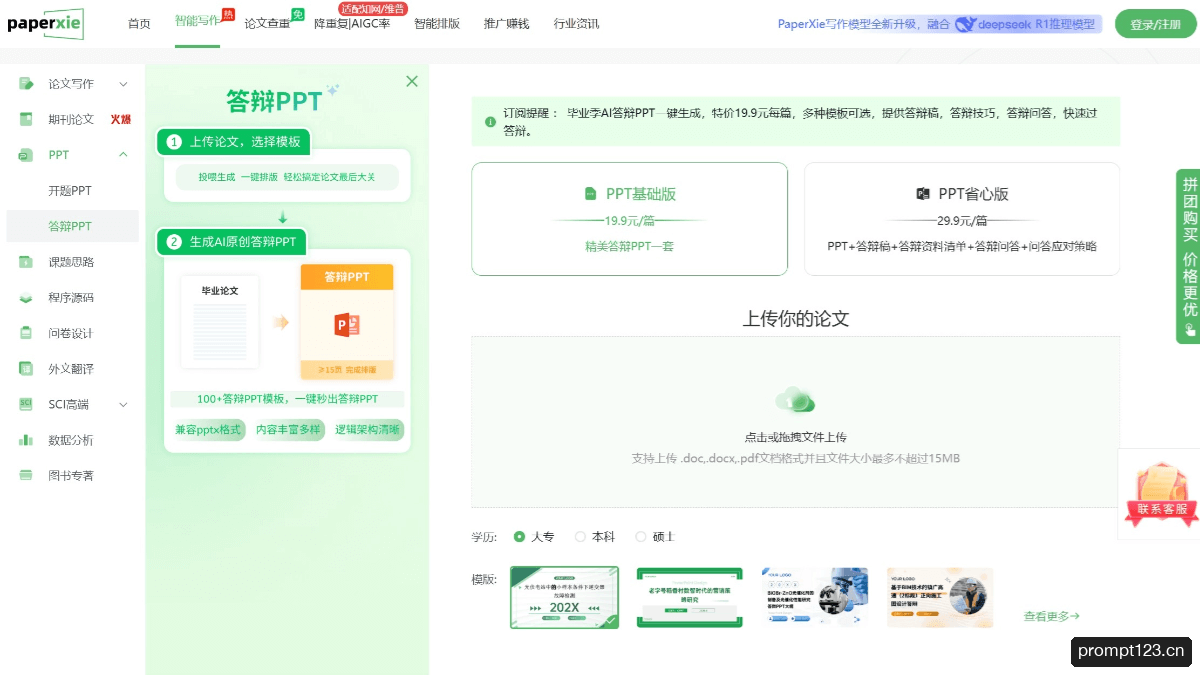
Task: Click the paperxie logo
Action: [x=45, y=23]
